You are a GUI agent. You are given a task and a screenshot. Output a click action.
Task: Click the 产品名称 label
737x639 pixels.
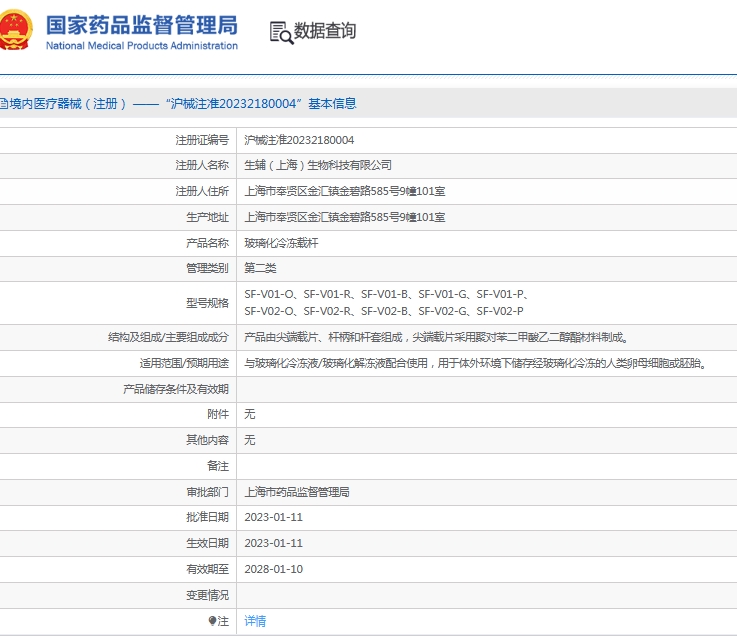(x=207, y=243)
